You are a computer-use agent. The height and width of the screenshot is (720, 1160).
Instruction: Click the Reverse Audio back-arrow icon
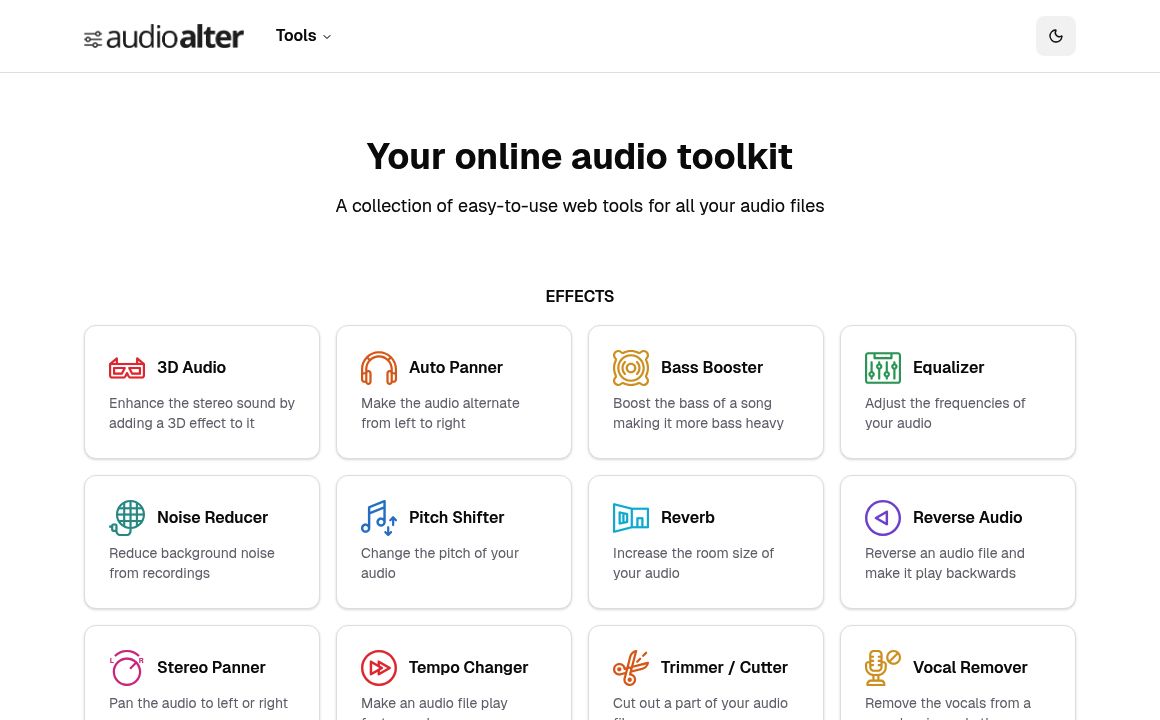[x=883, y=518]
